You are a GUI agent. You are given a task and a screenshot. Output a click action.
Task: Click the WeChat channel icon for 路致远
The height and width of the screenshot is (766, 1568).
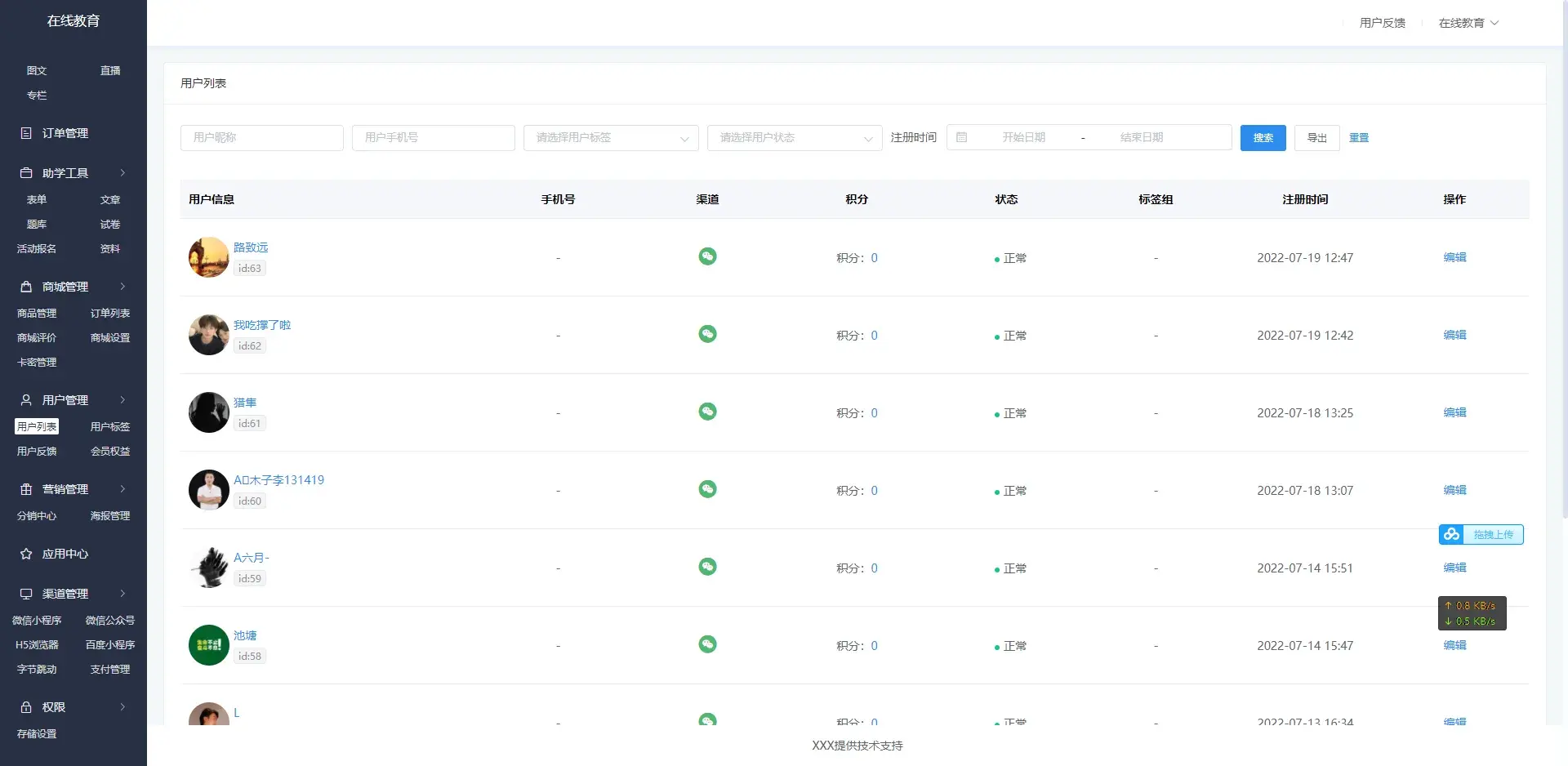click(x=707, y=256)
